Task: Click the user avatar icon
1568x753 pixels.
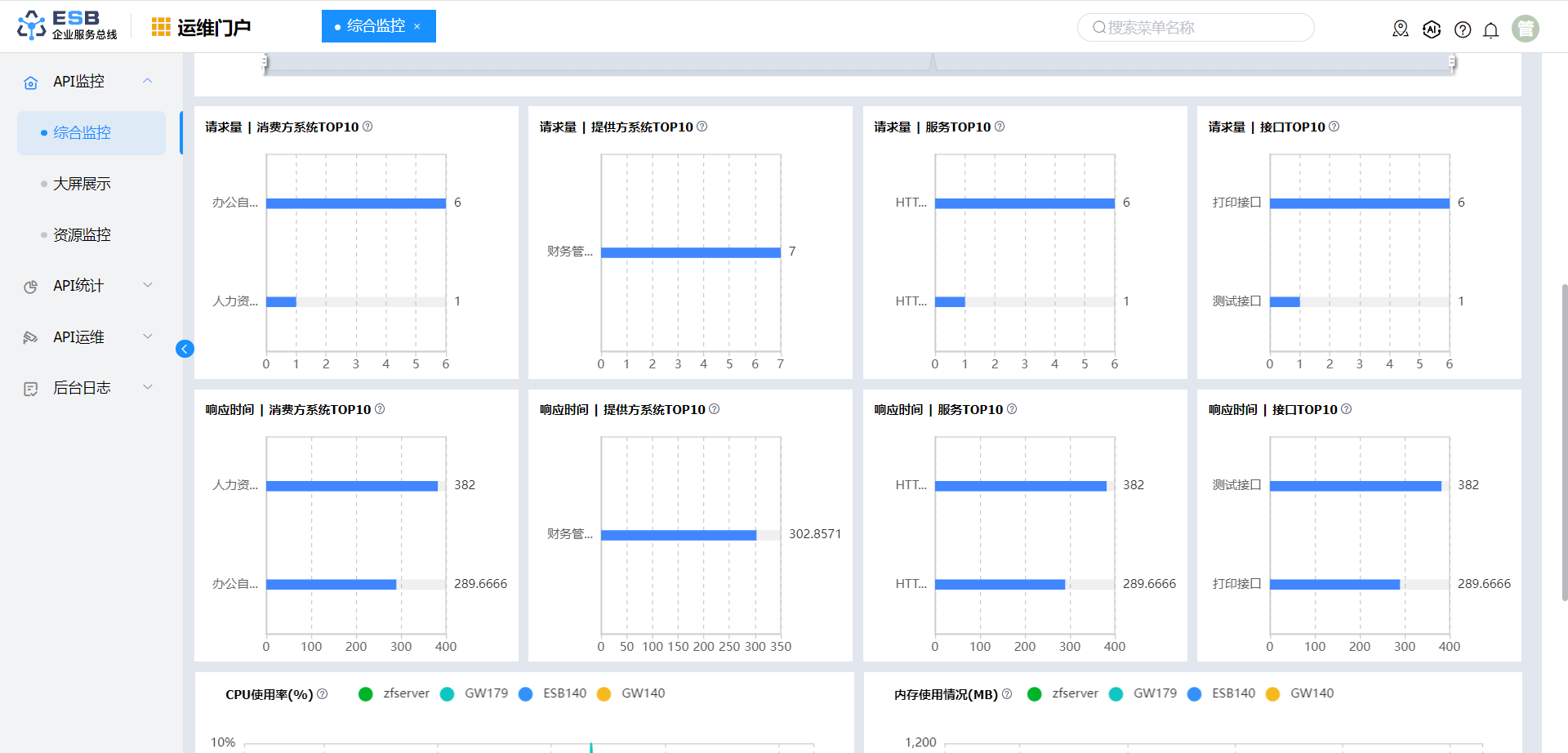Action: point(1525,29)
